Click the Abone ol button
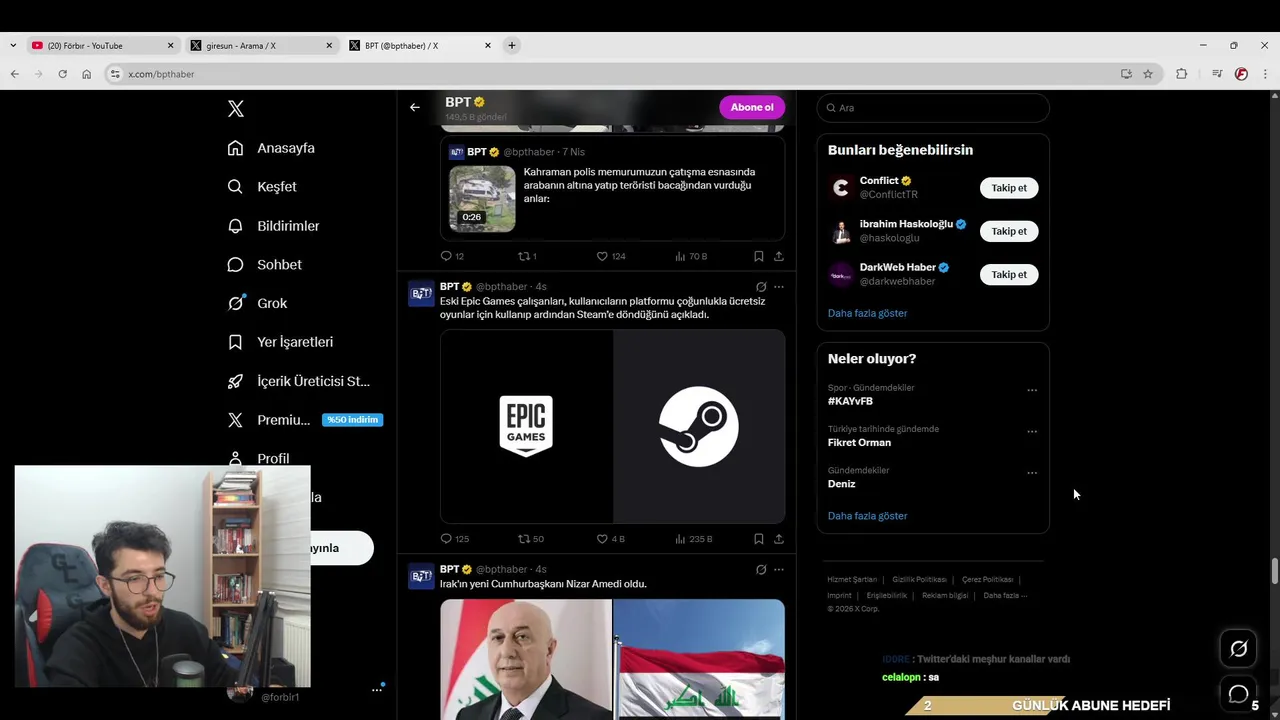 coord(752,107)
